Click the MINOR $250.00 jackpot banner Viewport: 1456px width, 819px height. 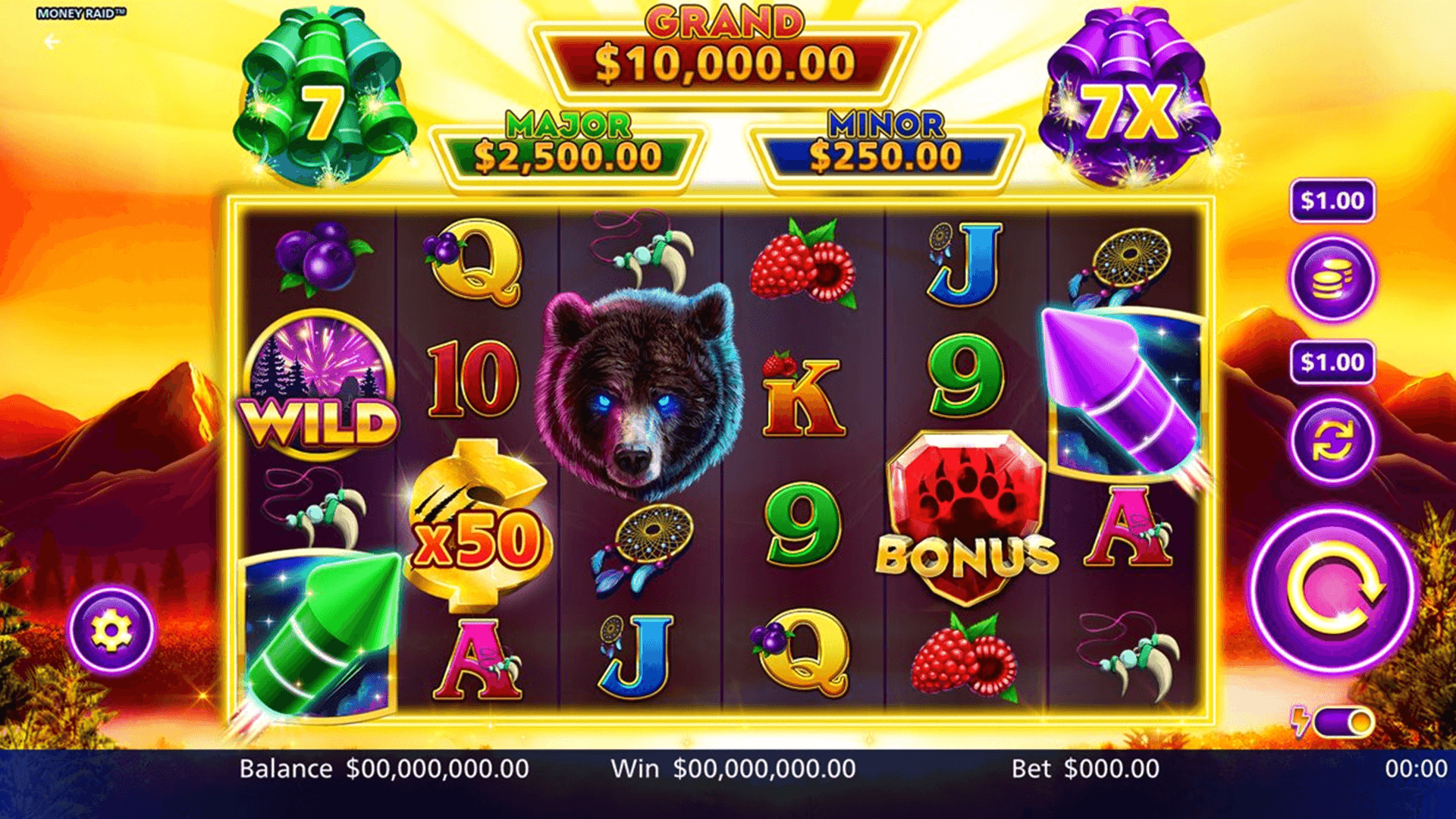(x=885, y=149)
